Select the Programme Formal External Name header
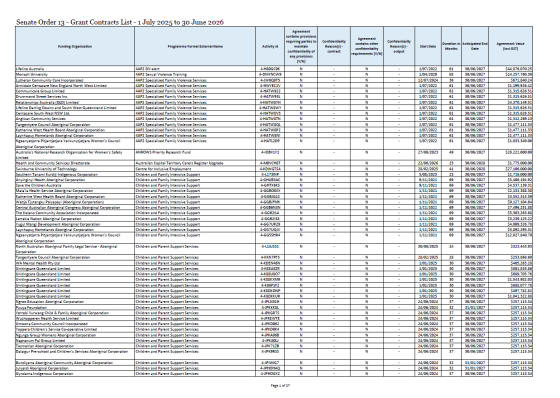This screenshot has height=398, width=560. pos(195,46)
